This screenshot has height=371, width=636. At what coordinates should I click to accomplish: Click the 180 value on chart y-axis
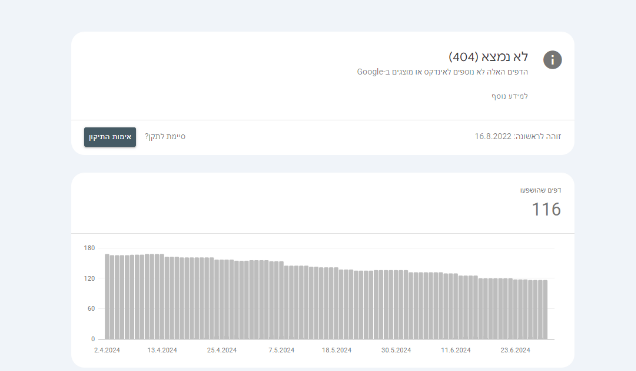pyautogui.click(x=89, y=248)
